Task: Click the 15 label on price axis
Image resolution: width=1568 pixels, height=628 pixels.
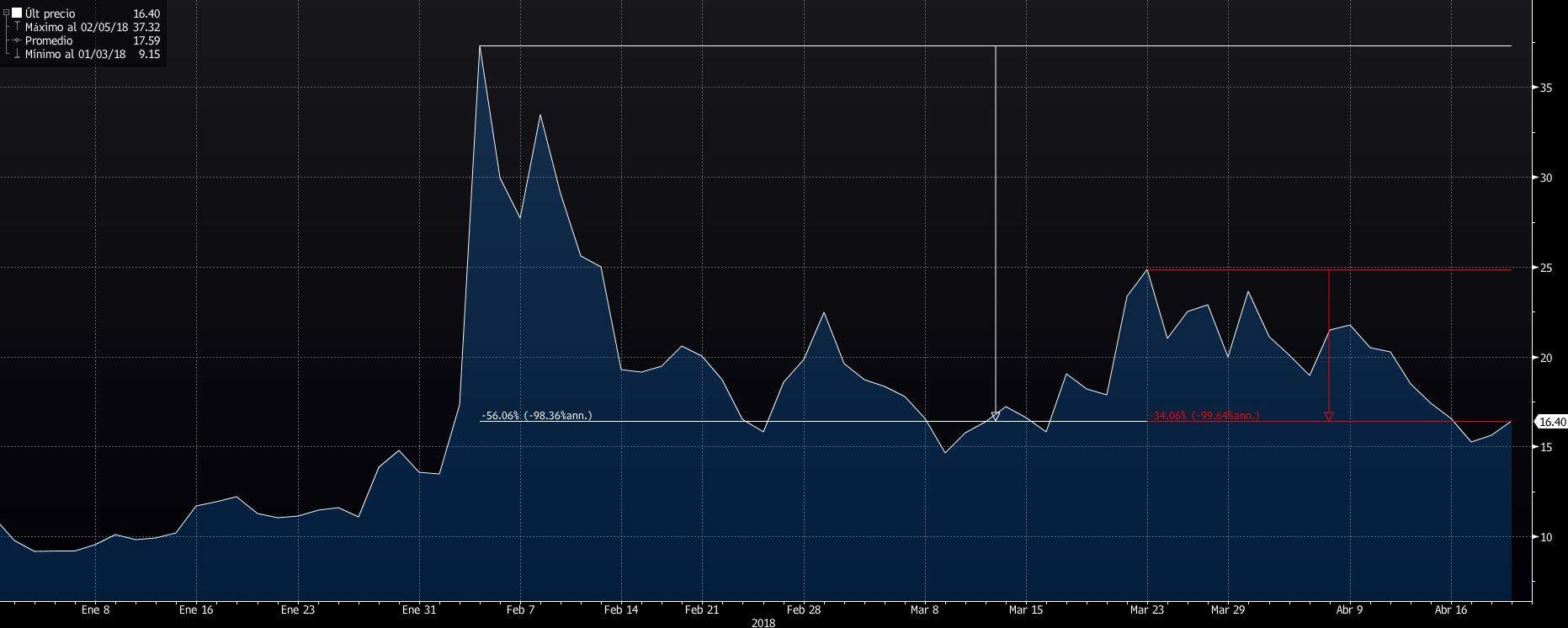Action: pyautogui.click(x=1546, y=447)
